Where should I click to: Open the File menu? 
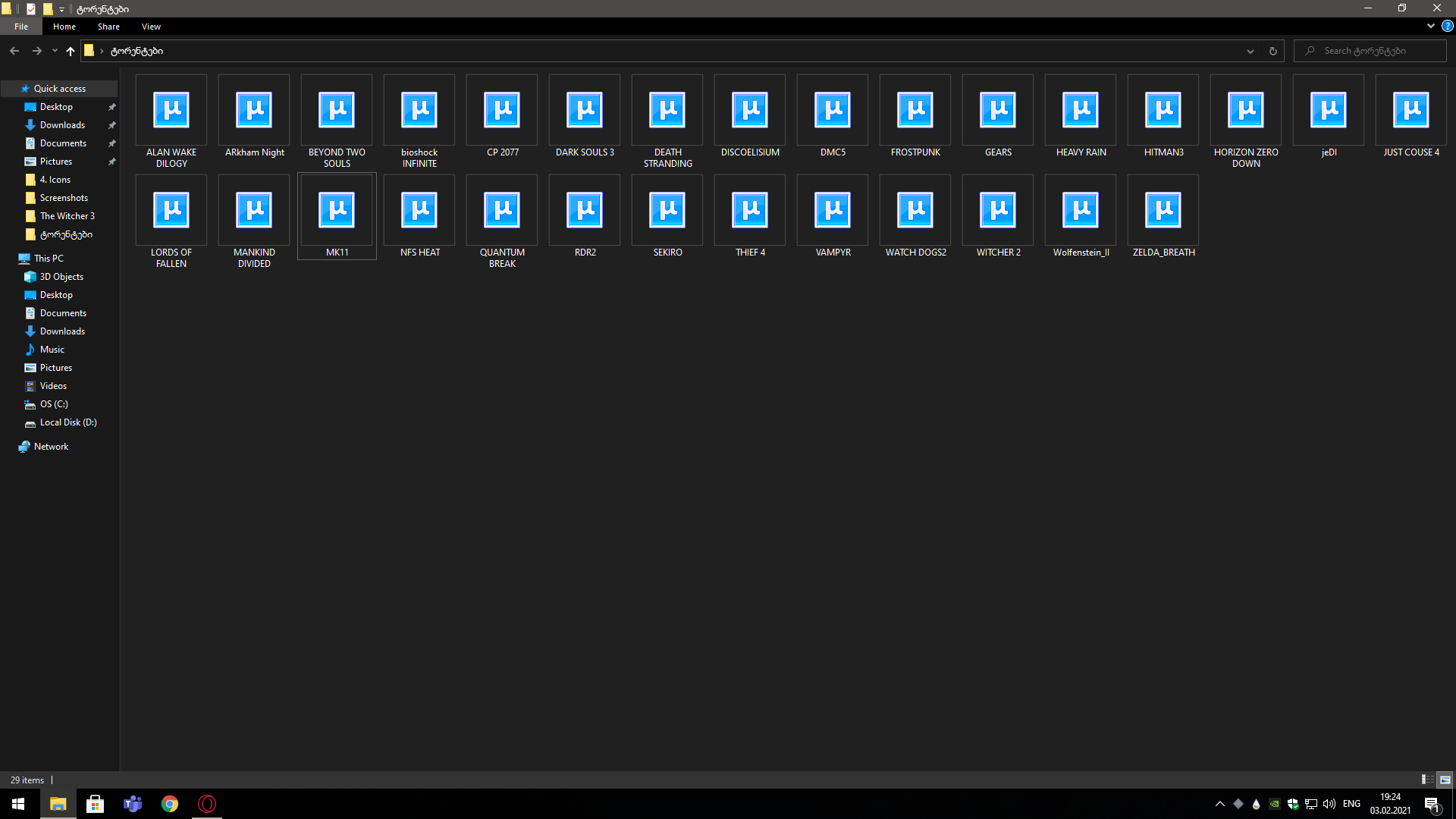pyautogui.click(x=21, y=27)
